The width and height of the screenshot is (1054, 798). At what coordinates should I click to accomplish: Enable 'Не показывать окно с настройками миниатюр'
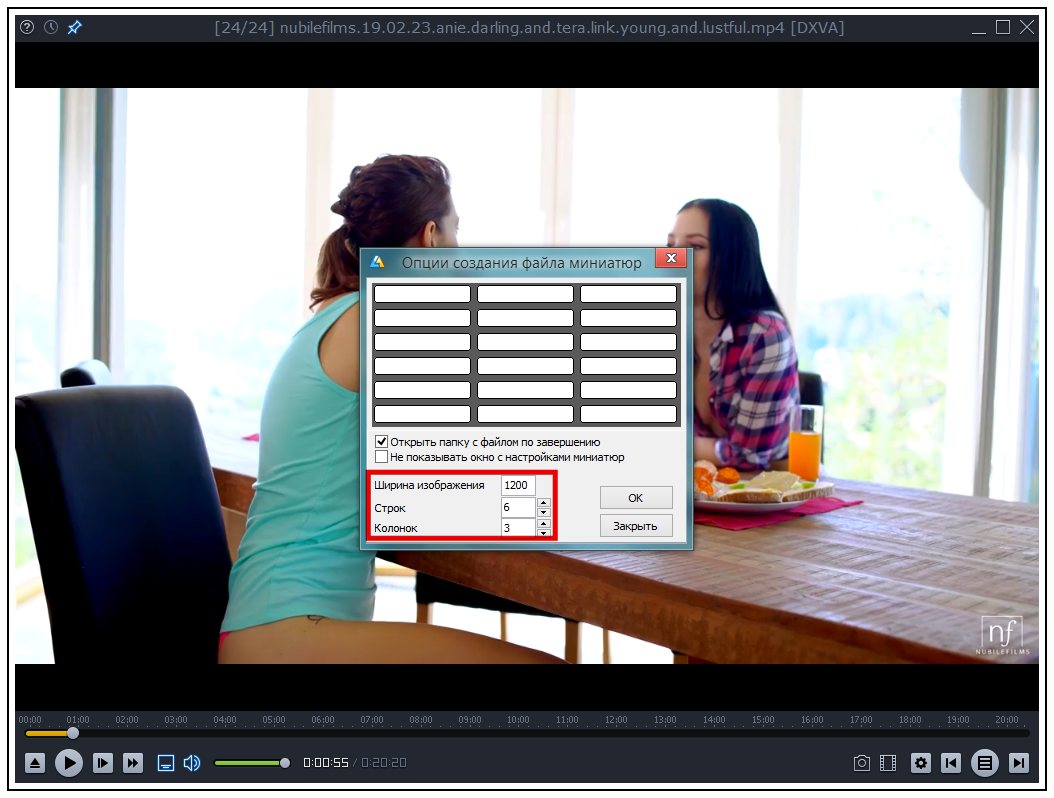[x=381, y=457]
